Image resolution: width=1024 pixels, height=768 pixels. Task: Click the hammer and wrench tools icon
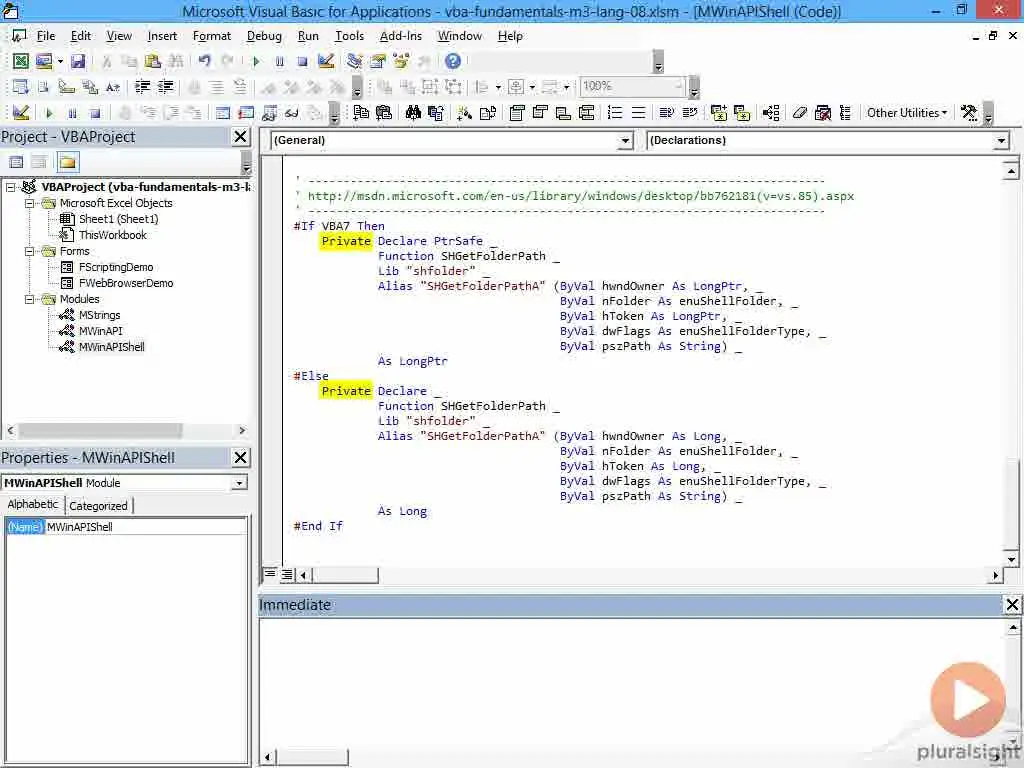pos(969,112)
